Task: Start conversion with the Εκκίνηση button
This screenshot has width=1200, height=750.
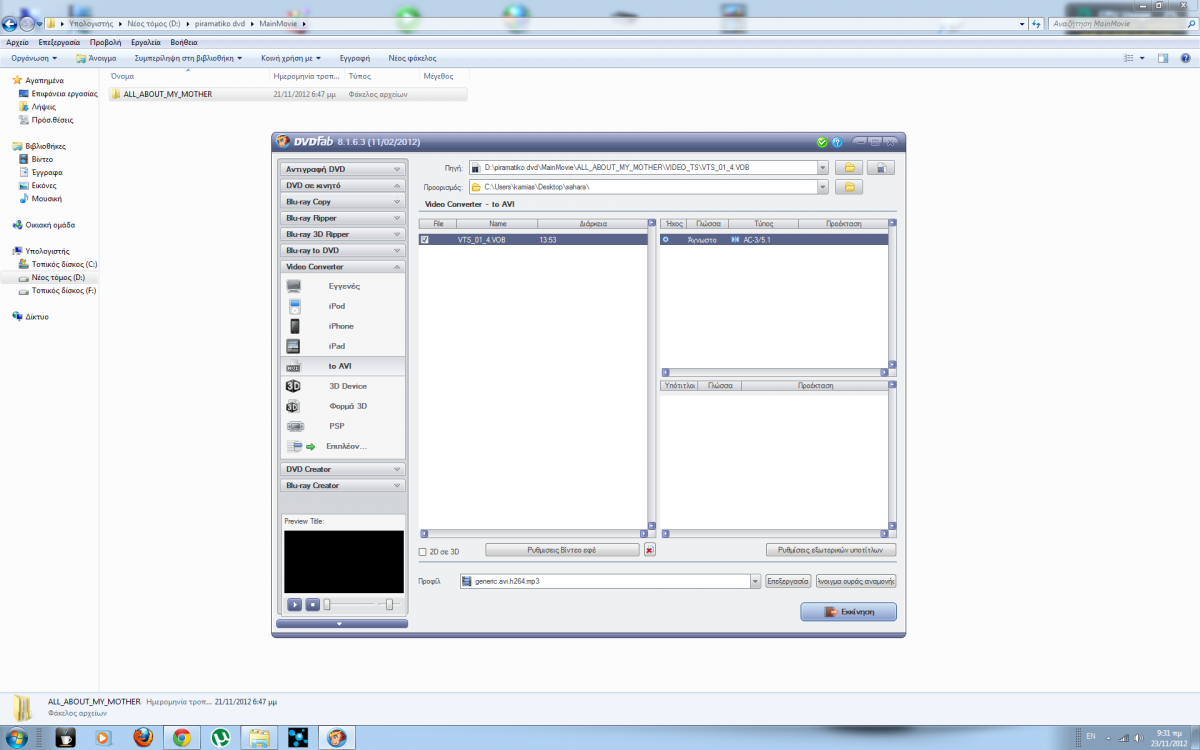Action: 848,612
